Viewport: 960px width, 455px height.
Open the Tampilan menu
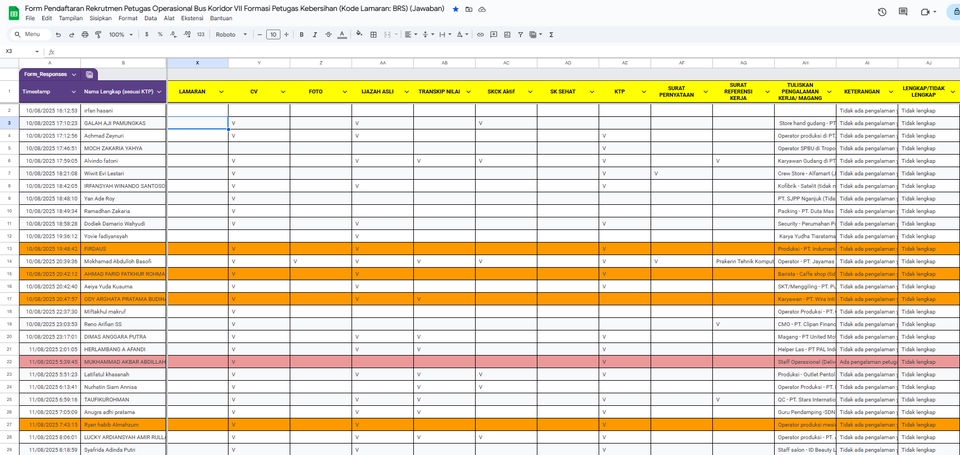tap(71, 18)
